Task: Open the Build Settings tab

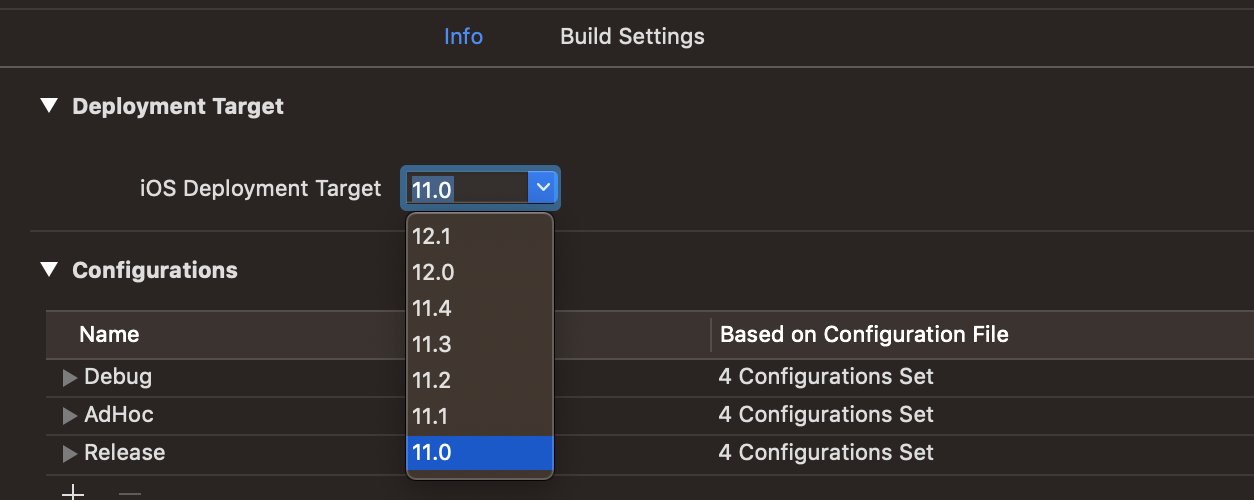Action: coord(632,37)
